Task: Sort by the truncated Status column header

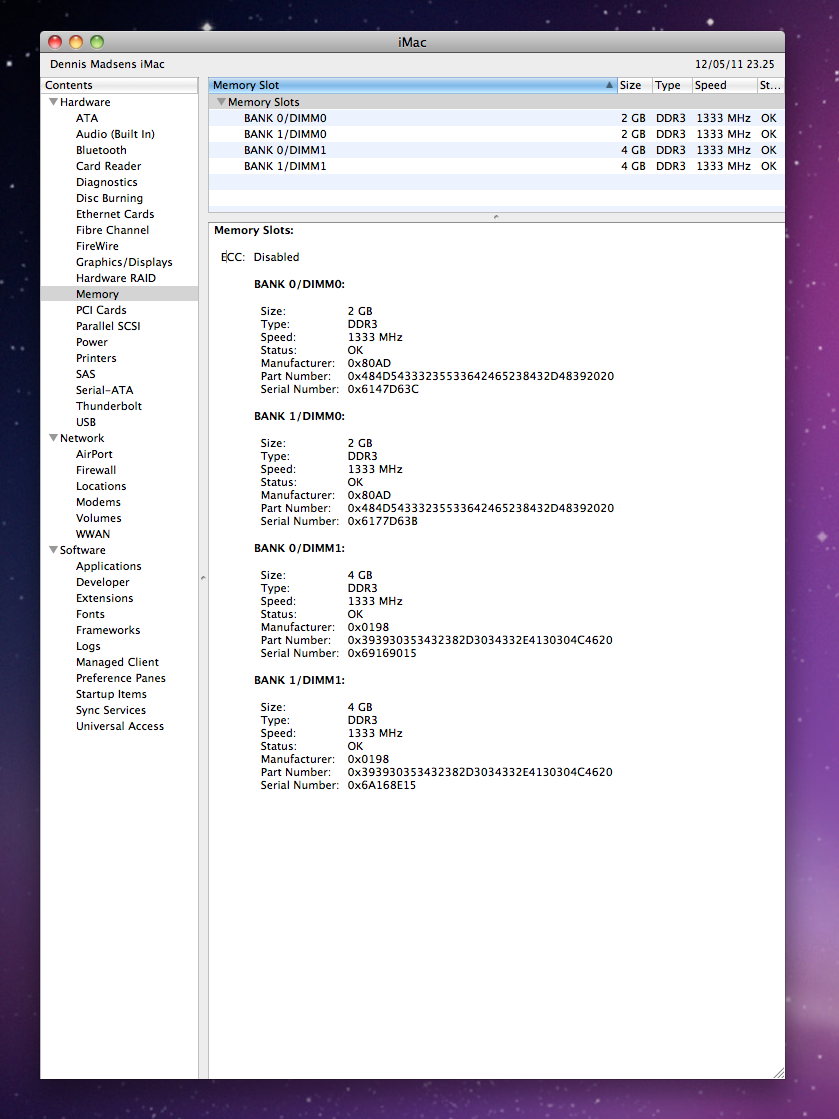Action: [x=771, y=85]
